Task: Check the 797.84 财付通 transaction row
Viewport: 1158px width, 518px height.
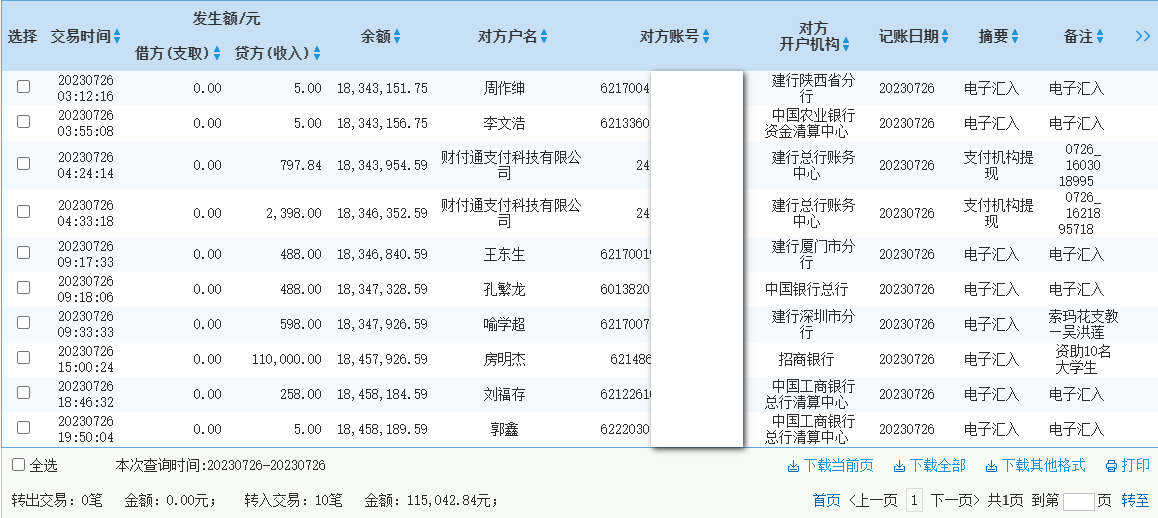Action: (24, 163)
